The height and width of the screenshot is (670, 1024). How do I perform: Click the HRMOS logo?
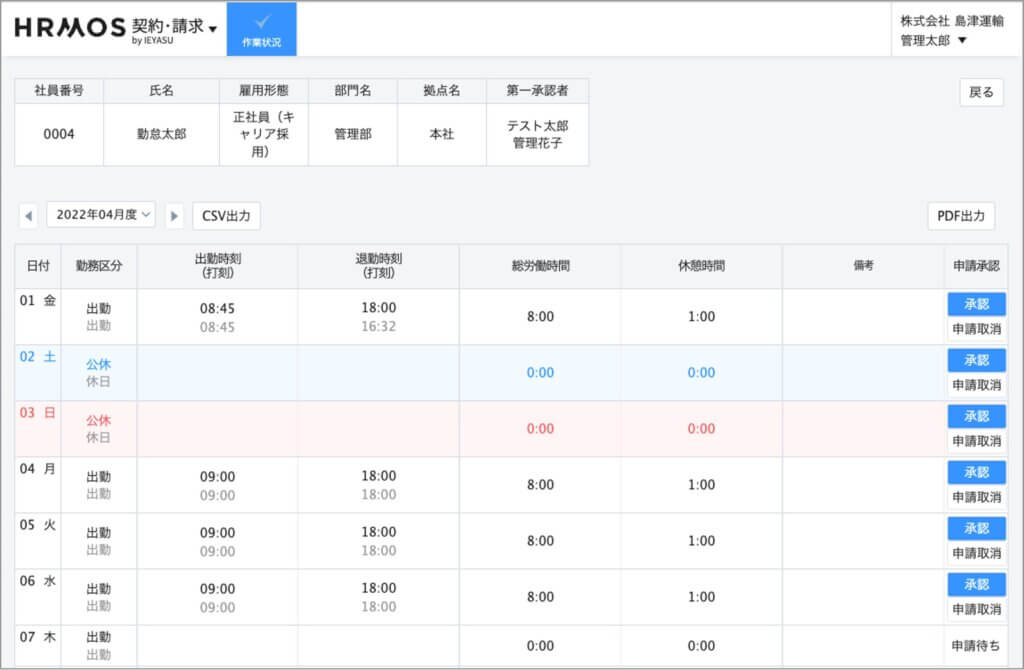[x=70, y=27]
